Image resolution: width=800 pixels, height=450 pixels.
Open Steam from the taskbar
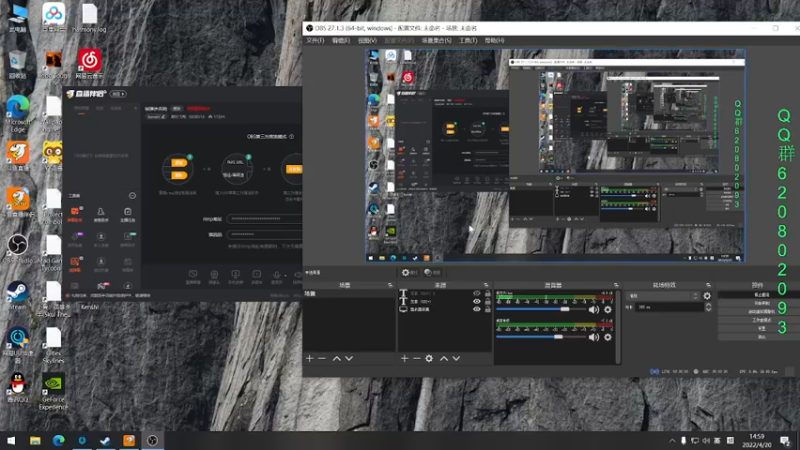coord(106,440)
